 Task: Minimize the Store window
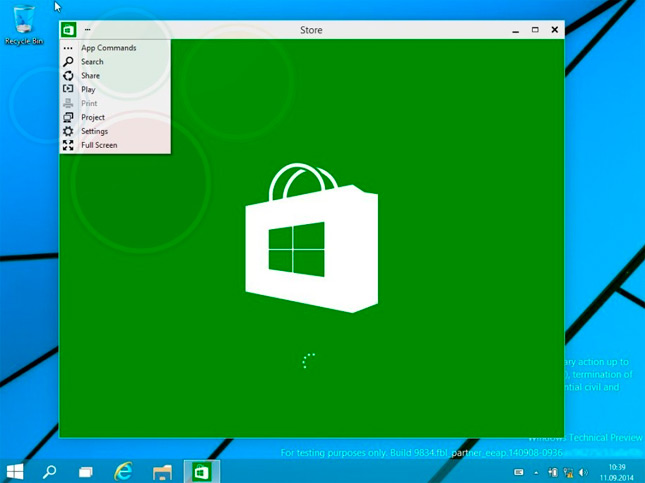[x=515, y=30]
